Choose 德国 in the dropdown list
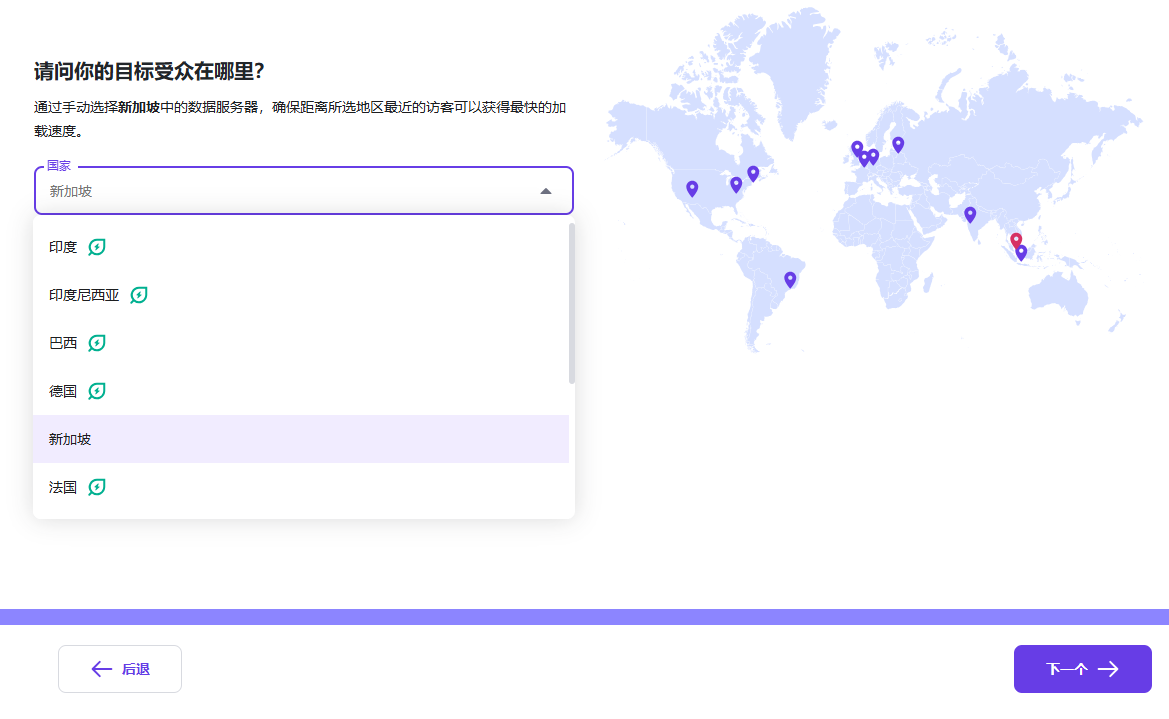 [x=63, y=391]
